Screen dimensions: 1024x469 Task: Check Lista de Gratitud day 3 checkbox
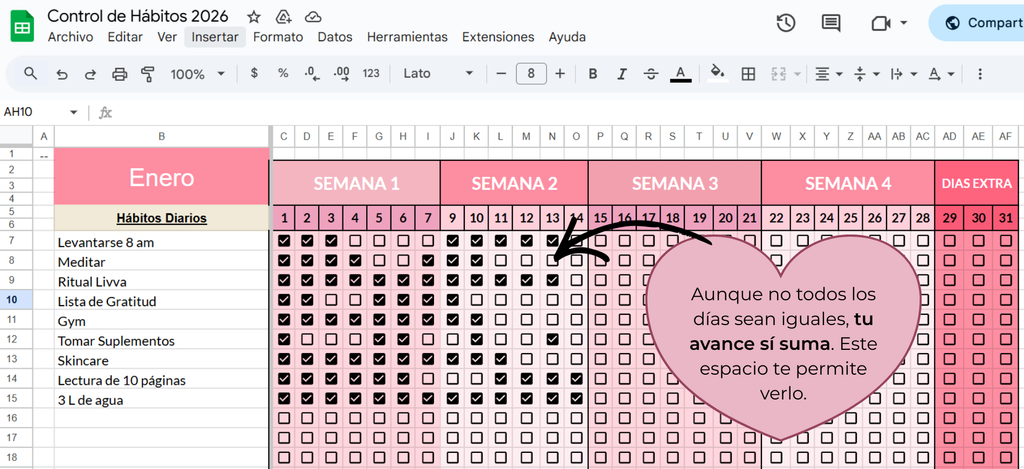pyautogui.click(x=332, y=300)
